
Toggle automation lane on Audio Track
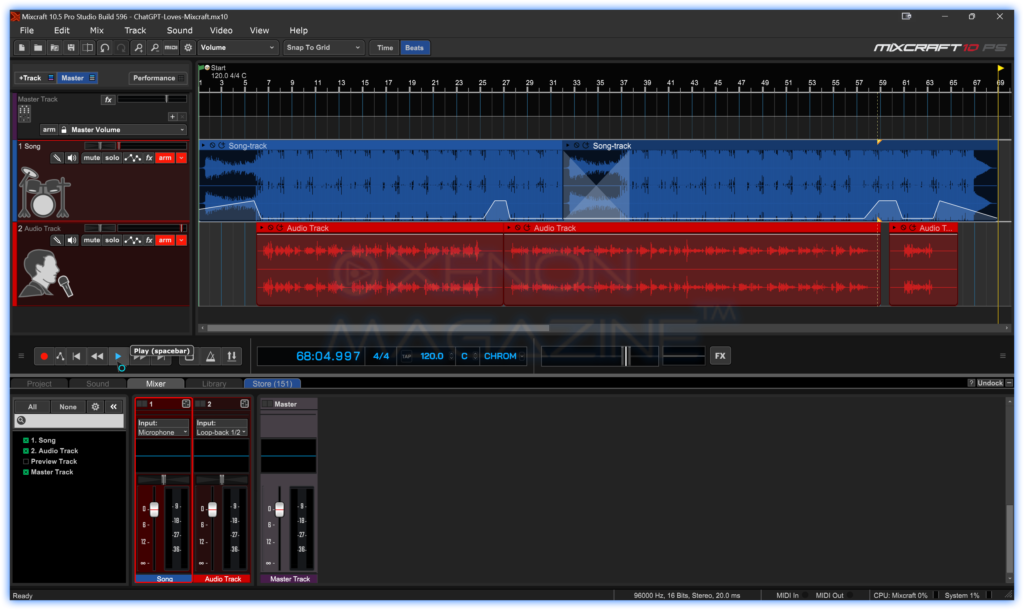click(x=133, y=240)
